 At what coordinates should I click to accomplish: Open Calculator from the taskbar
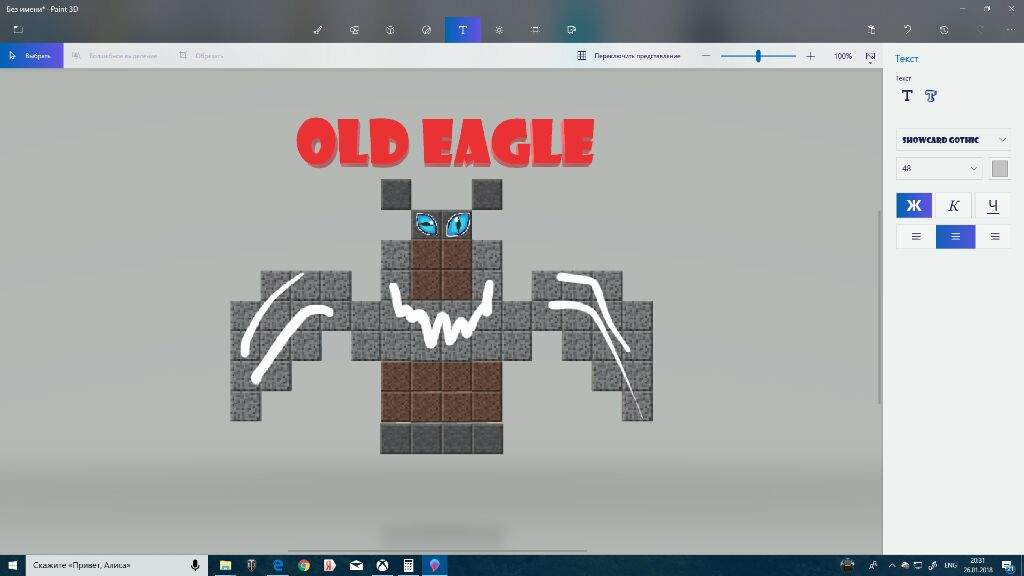(x=408, y=566)
